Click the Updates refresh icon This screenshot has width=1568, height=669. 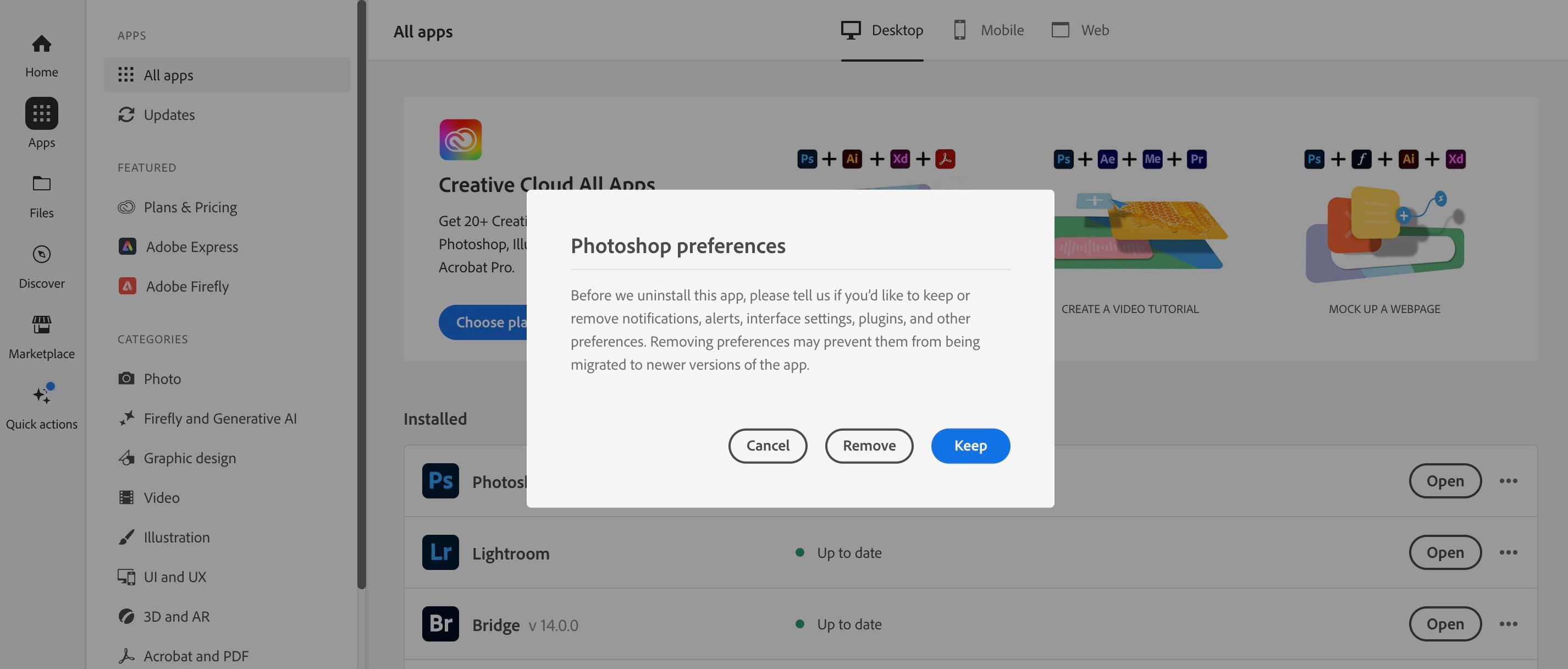click(126, 114)
